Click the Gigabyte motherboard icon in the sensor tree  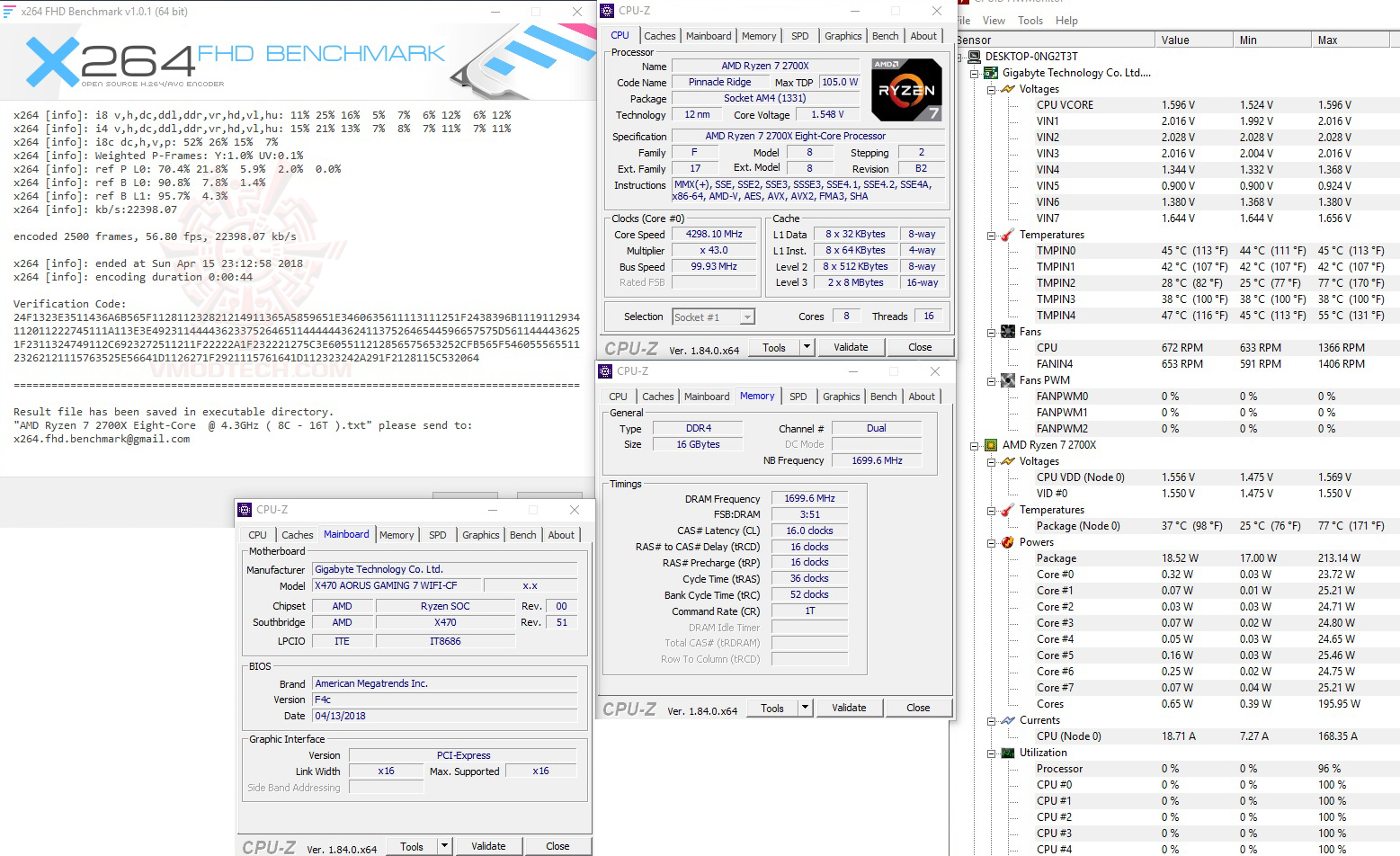[991, 73]
